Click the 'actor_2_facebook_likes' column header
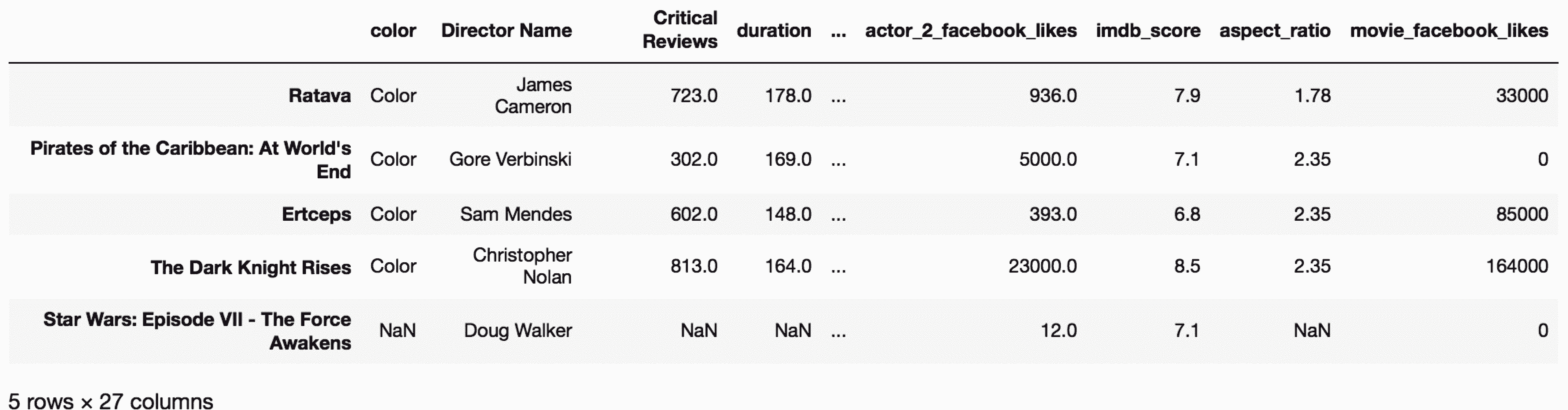Viewport: 1568px width, 410px height. point(970,30)
